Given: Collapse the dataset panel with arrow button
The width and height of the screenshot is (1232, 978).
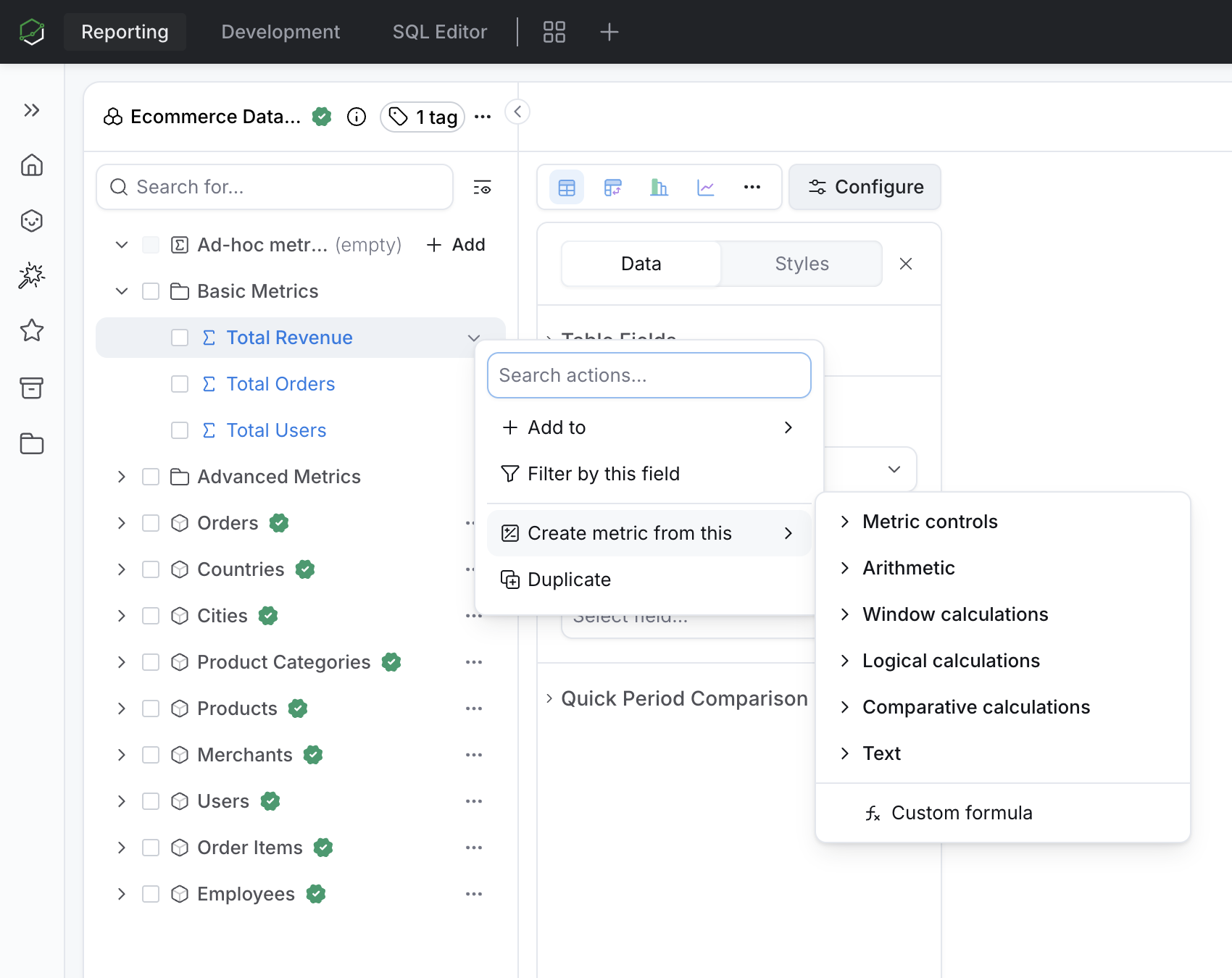Looking at the screenshot, I should point(517,112).
